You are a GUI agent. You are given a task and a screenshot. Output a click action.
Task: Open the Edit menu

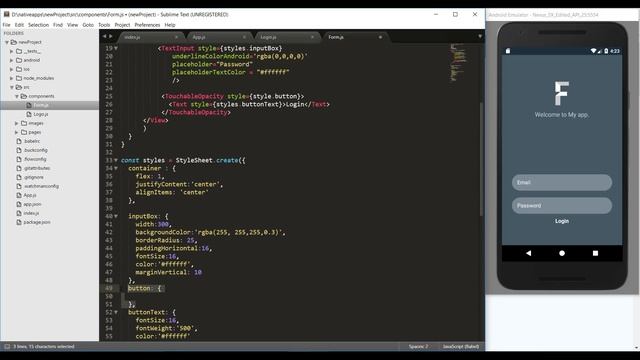[x=19, y=25]
